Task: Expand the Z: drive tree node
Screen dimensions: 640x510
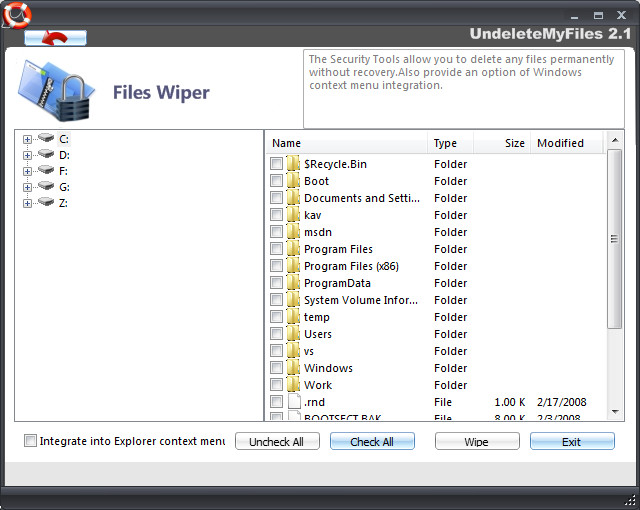Action: click(x=27, y=203)
